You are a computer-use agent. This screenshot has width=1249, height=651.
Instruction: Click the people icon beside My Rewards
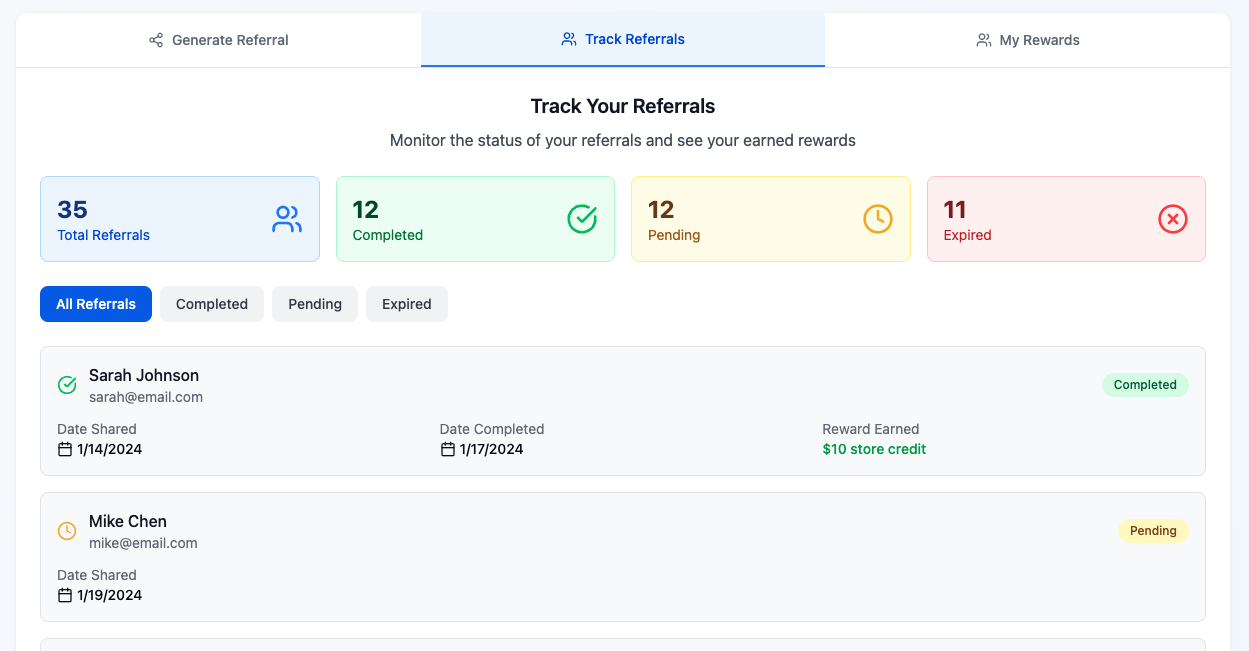[984, 40]
